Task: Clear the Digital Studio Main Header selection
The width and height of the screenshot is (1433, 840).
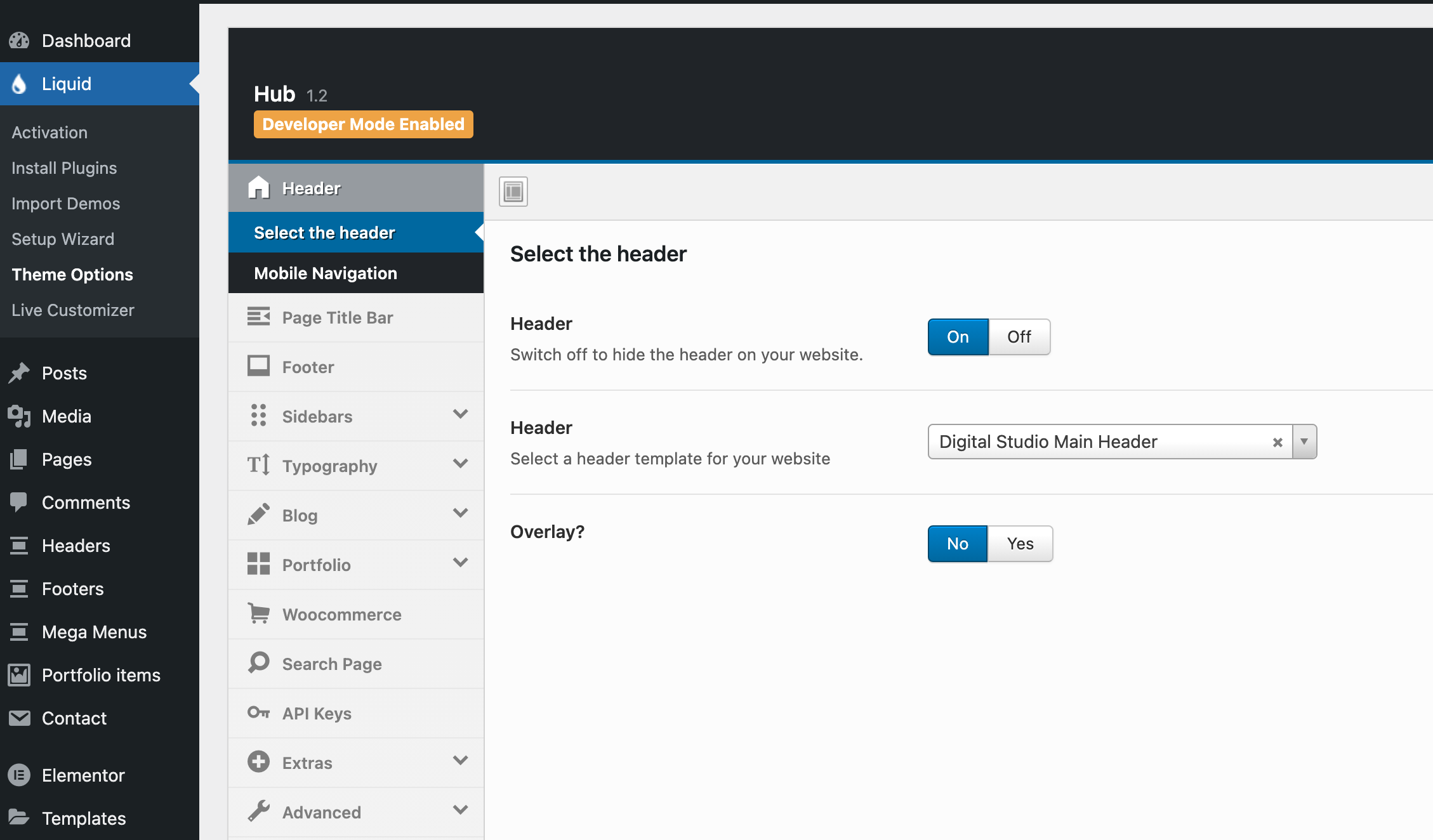Action: click(1278, 442)
